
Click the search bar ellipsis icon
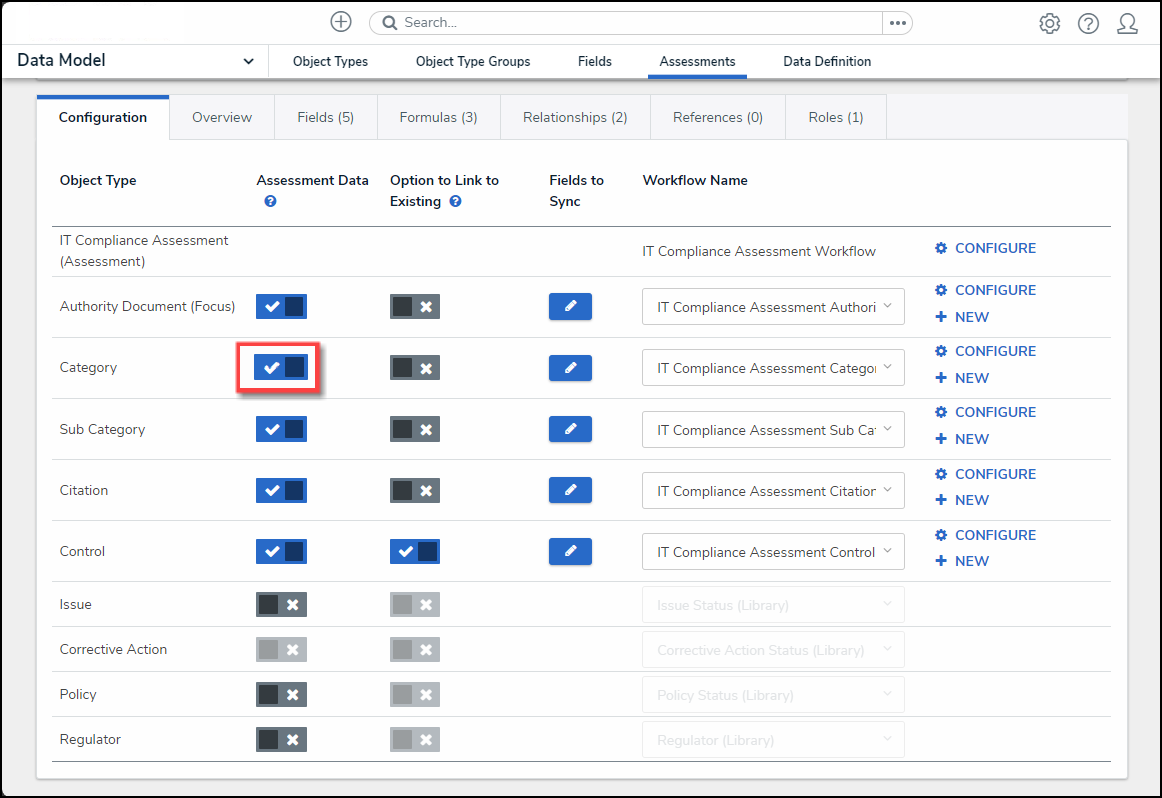(897, 23)
